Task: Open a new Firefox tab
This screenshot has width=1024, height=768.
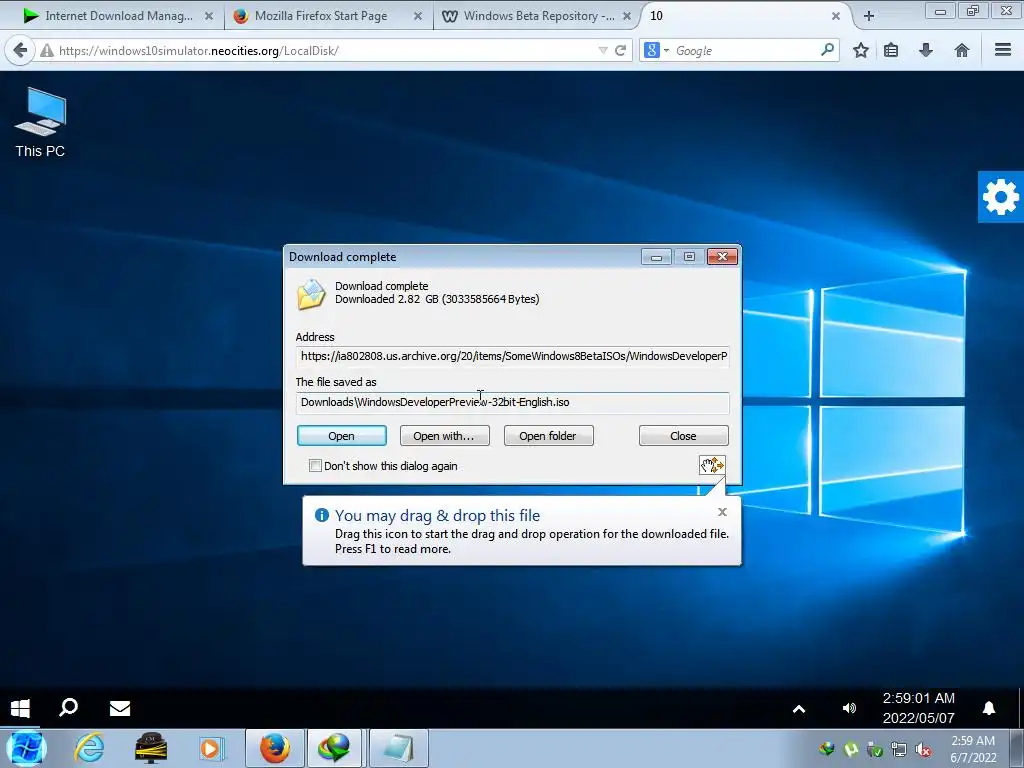Action: coord(869,16)
